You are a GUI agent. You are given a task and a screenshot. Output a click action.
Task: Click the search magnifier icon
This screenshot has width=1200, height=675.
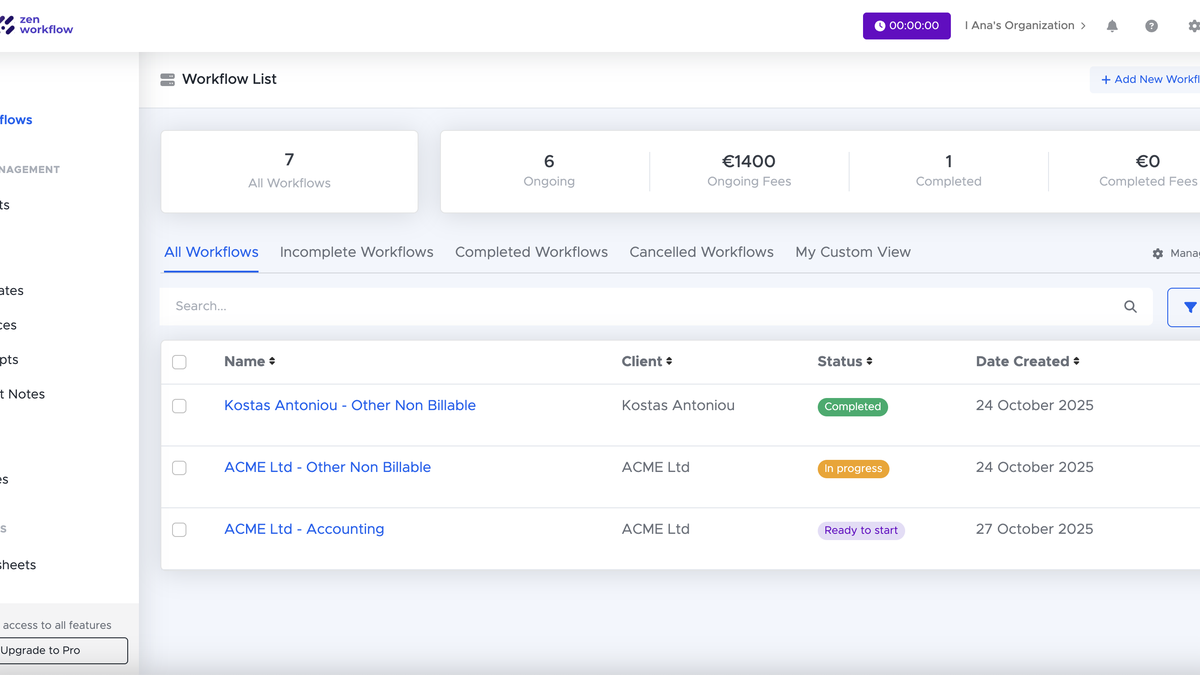point(1130,307)
